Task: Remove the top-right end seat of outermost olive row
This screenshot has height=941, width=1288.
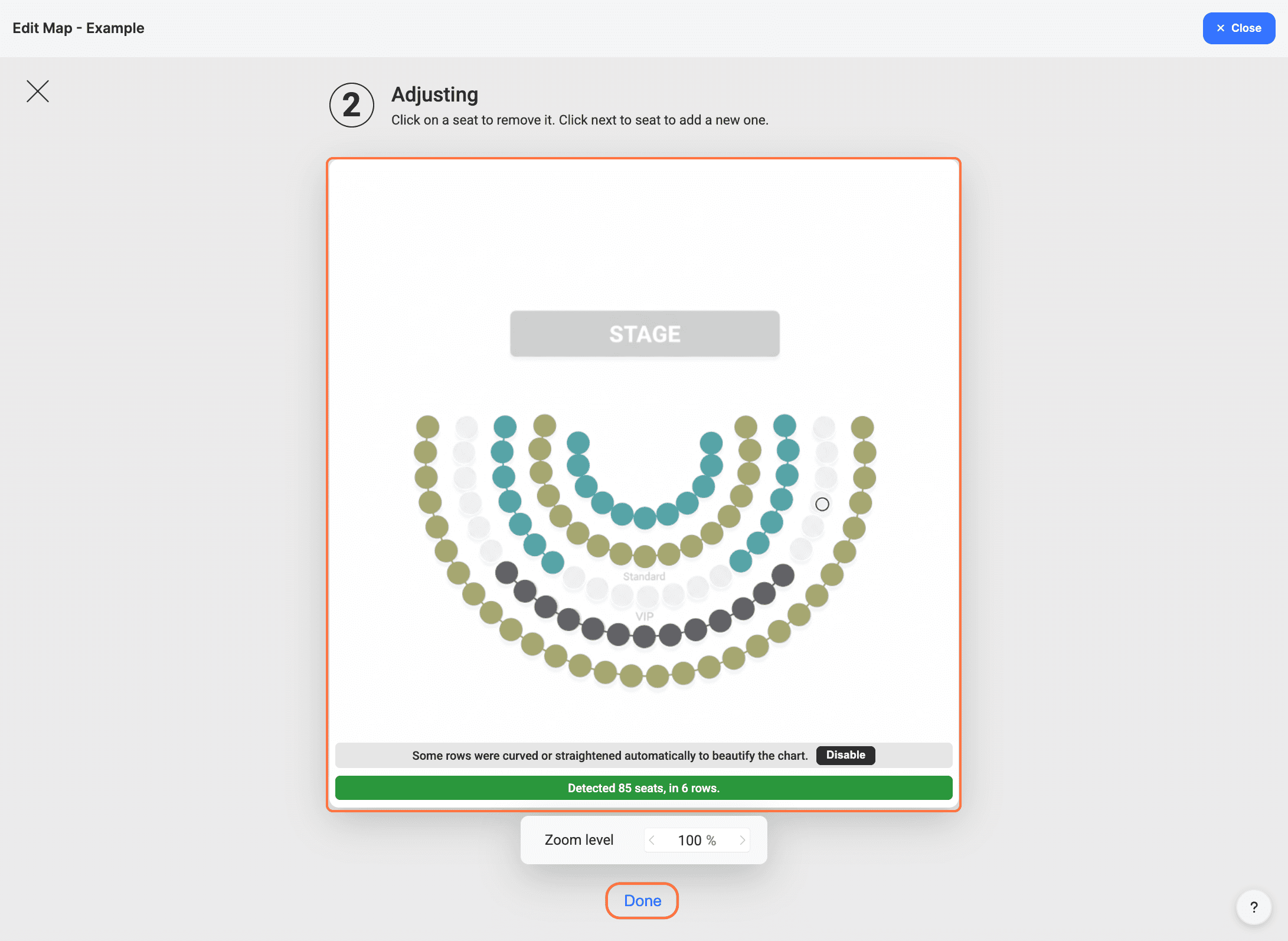Action: pos(862,427)
